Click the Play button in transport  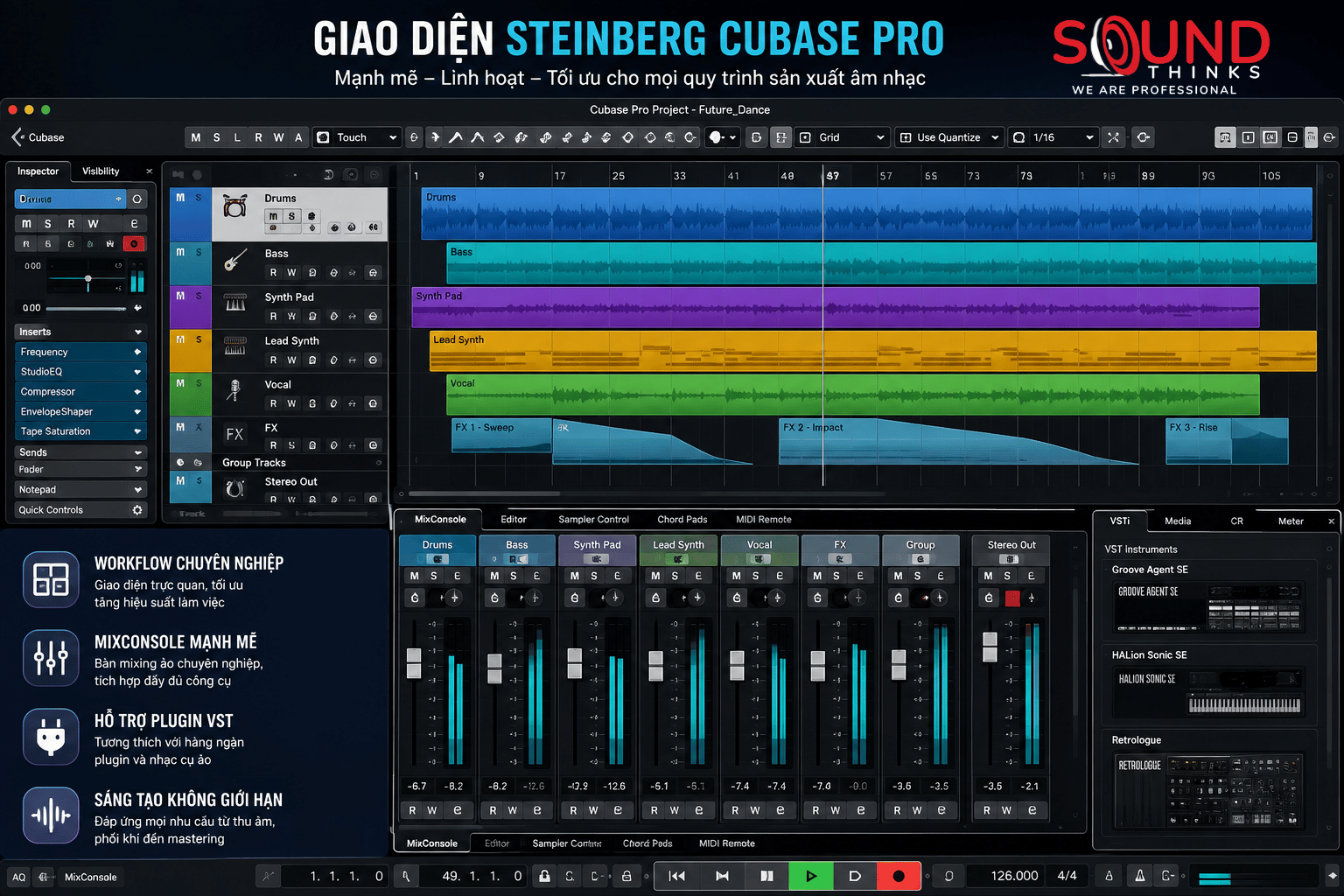pyautogui.click(x=810, y=876)
